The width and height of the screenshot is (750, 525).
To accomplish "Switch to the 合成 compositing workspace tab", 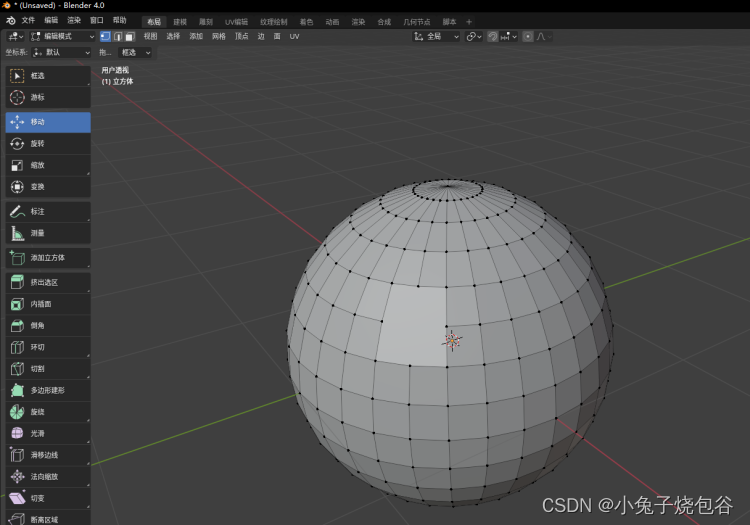I will 384,22.
